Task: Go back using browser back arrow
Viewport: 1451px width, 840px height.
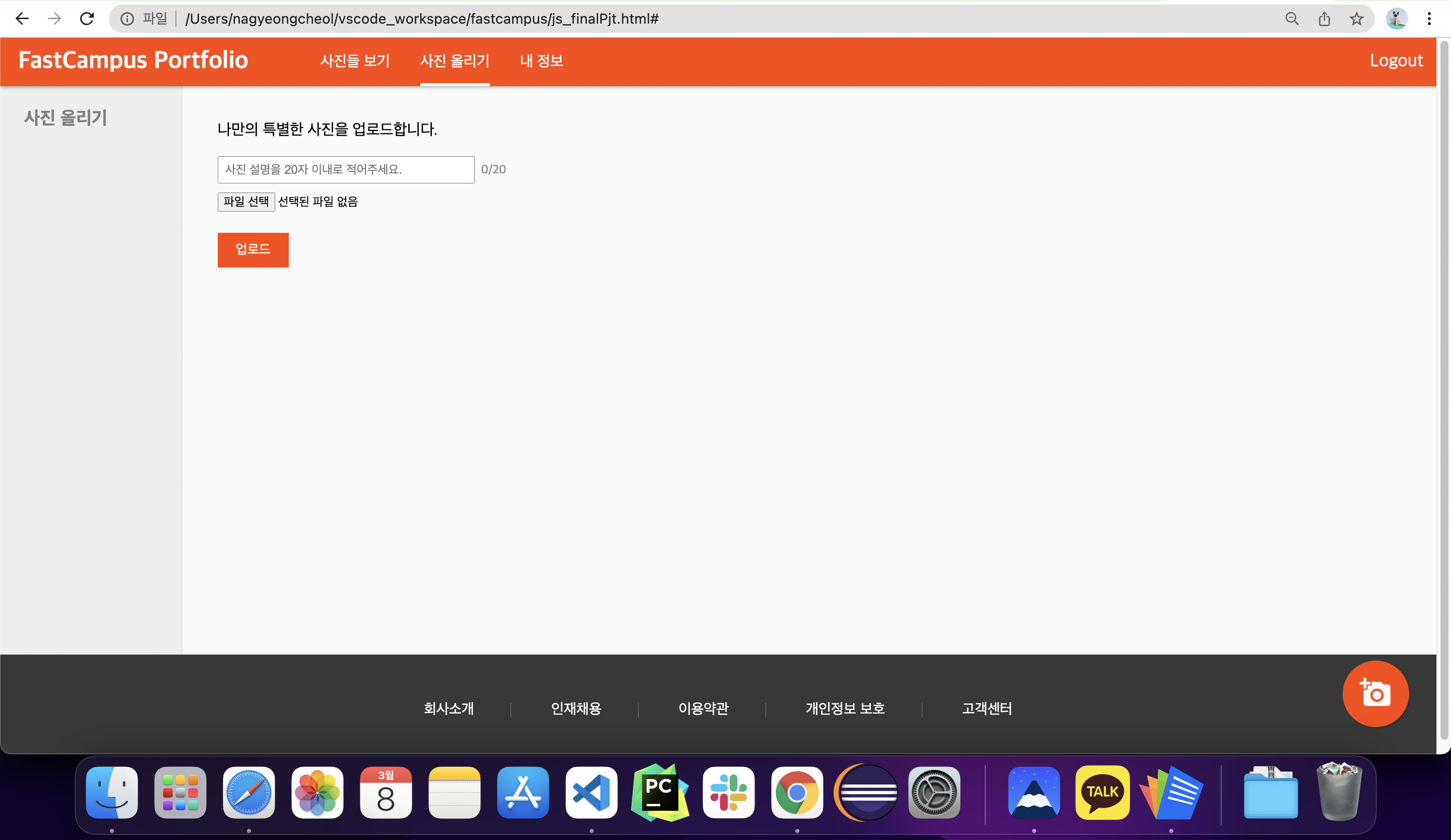Action: click(x=22, y=19)
